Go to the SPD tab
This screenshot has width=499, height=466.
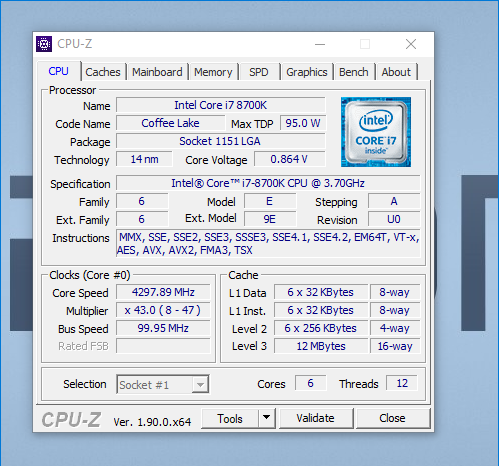(259, 72)
